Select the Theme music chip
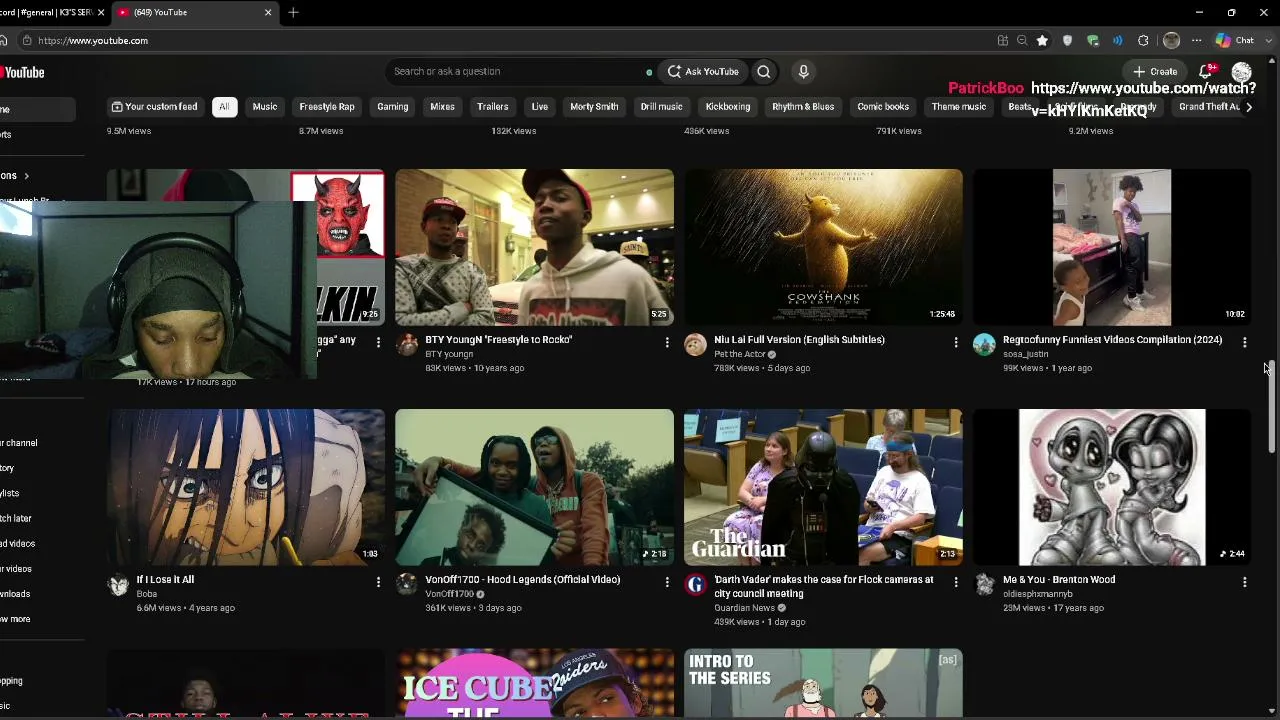This screenshot has width=1280, height=720. point(959,107)
